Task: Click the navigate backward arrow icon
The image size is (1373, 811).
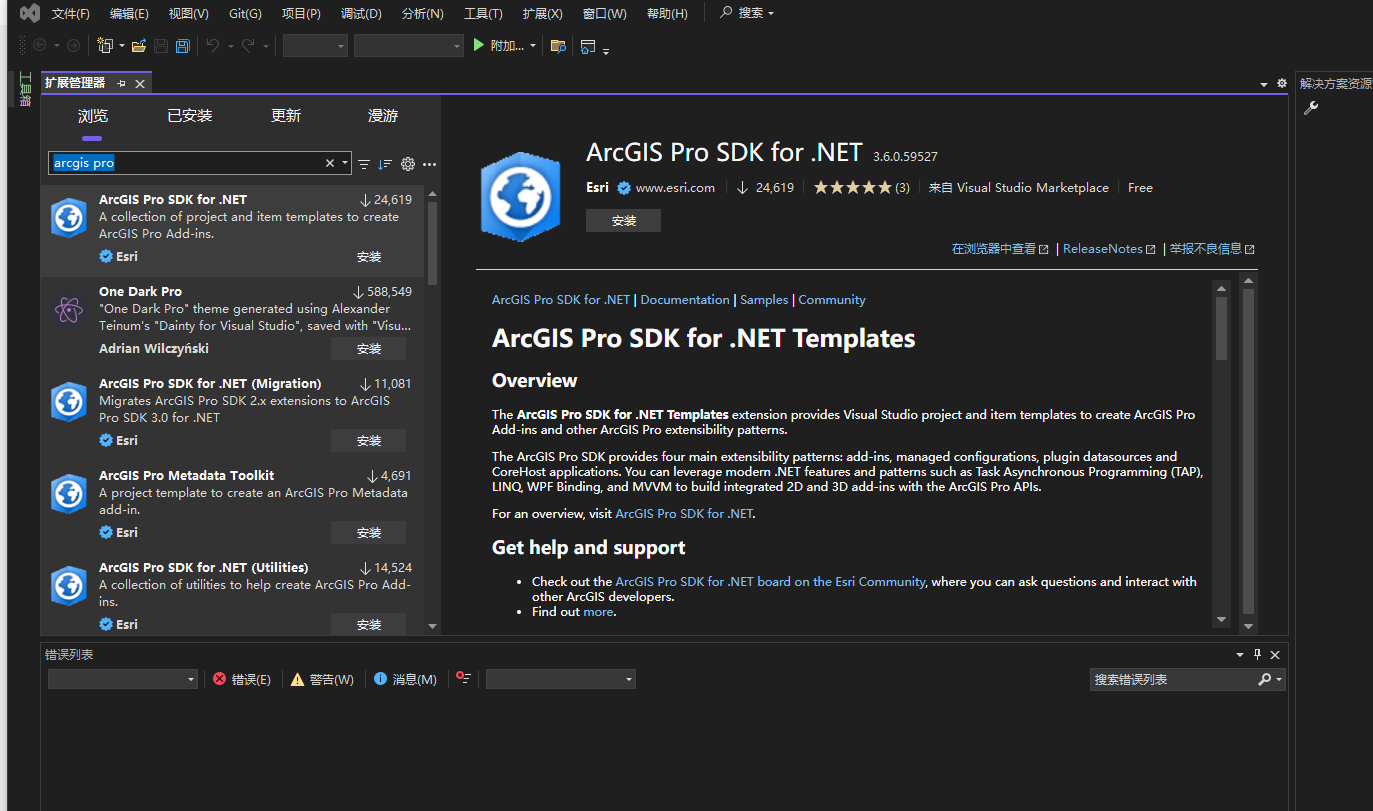Action: click(x=40, y=45)
